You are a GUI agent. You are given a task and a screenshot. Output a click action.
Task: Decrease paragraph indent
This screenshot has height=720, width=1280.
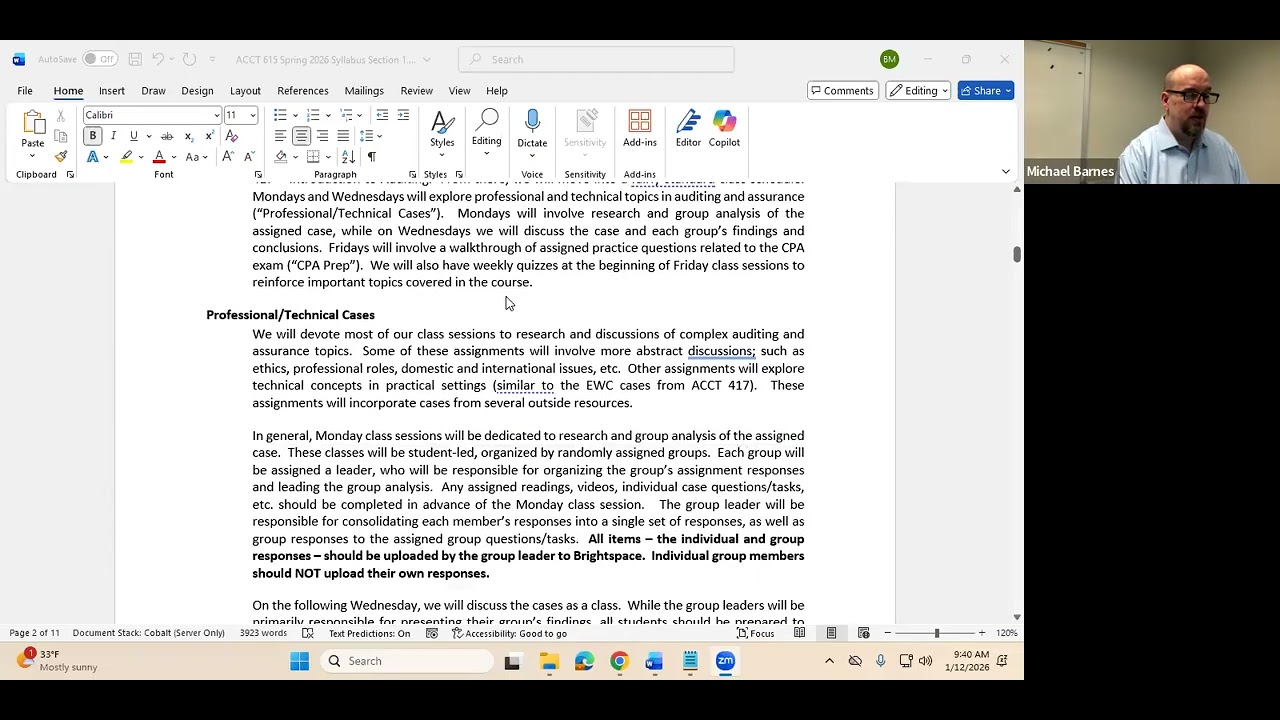pos(382,115)
